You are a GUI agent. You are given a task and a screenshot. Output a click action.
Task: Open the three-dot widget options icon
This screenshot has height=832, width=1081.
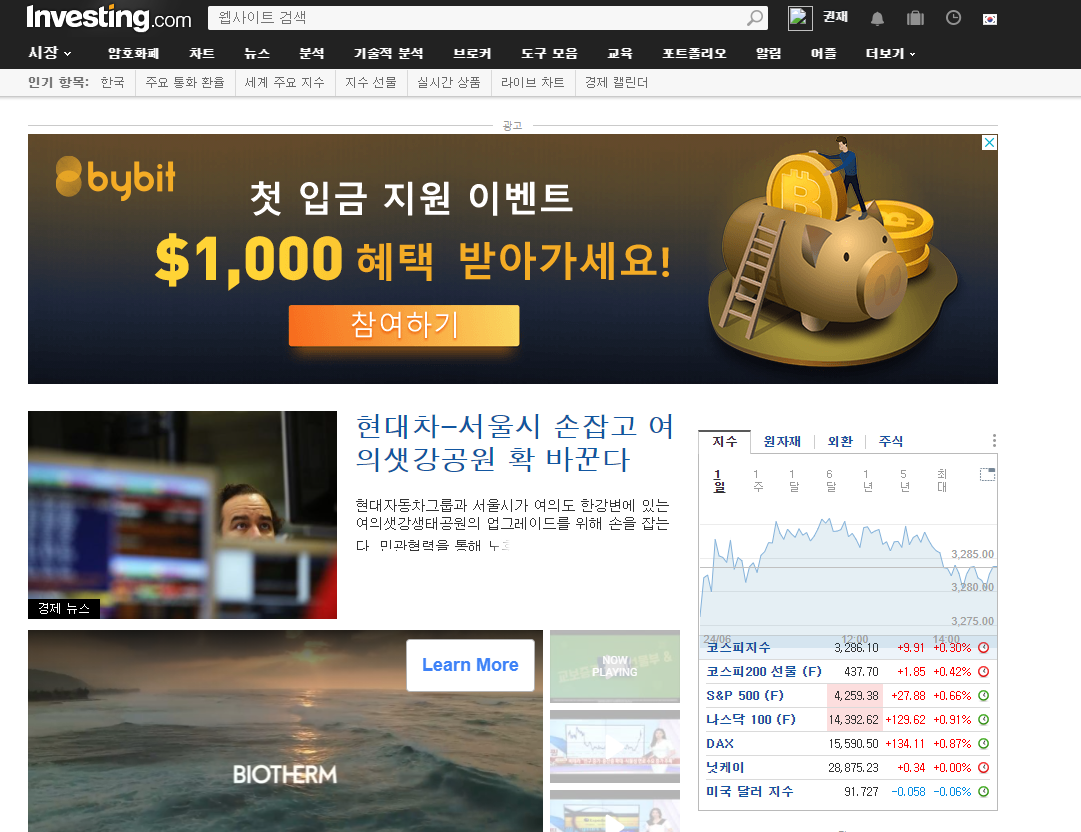[x=993, y=440]
